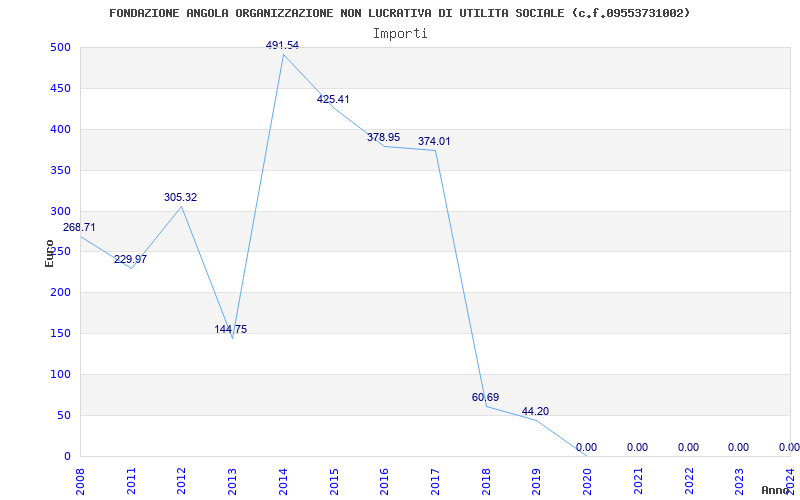800x500 pixels.
Task: Click the y-axis value 450
Action: [x=60, y=88]
